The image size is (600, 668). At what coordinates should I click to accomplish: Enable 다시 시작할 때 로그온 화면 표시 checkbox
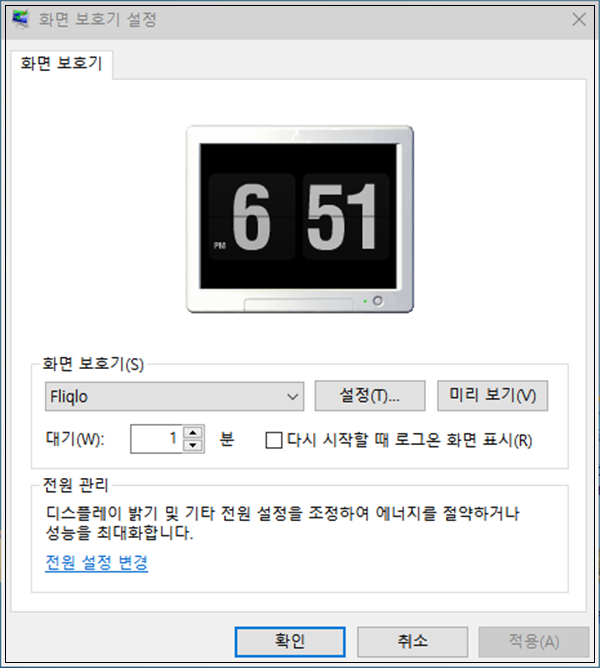click(x=274, y=440)
